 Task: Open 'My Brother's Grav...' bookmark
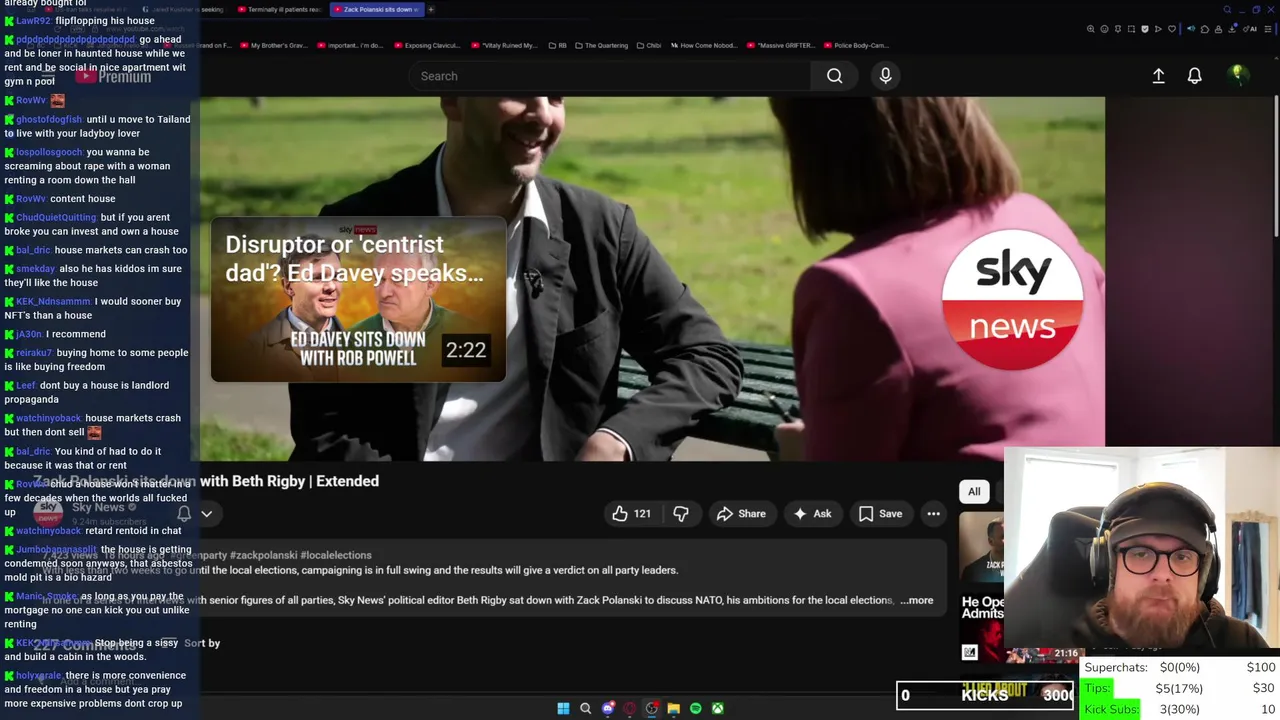[x=274, y=45]
